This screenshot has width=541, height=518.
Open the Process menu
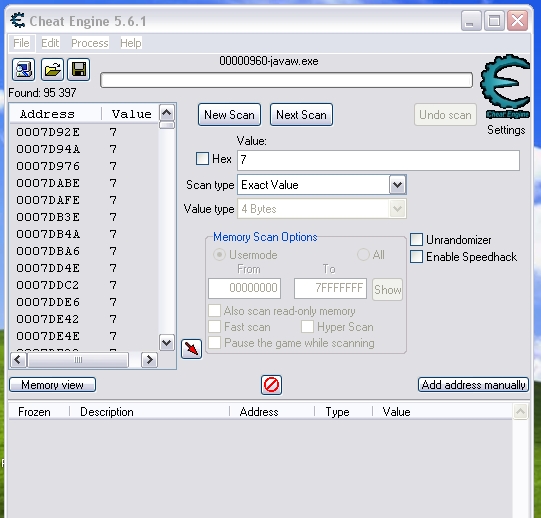pos(90,43)
